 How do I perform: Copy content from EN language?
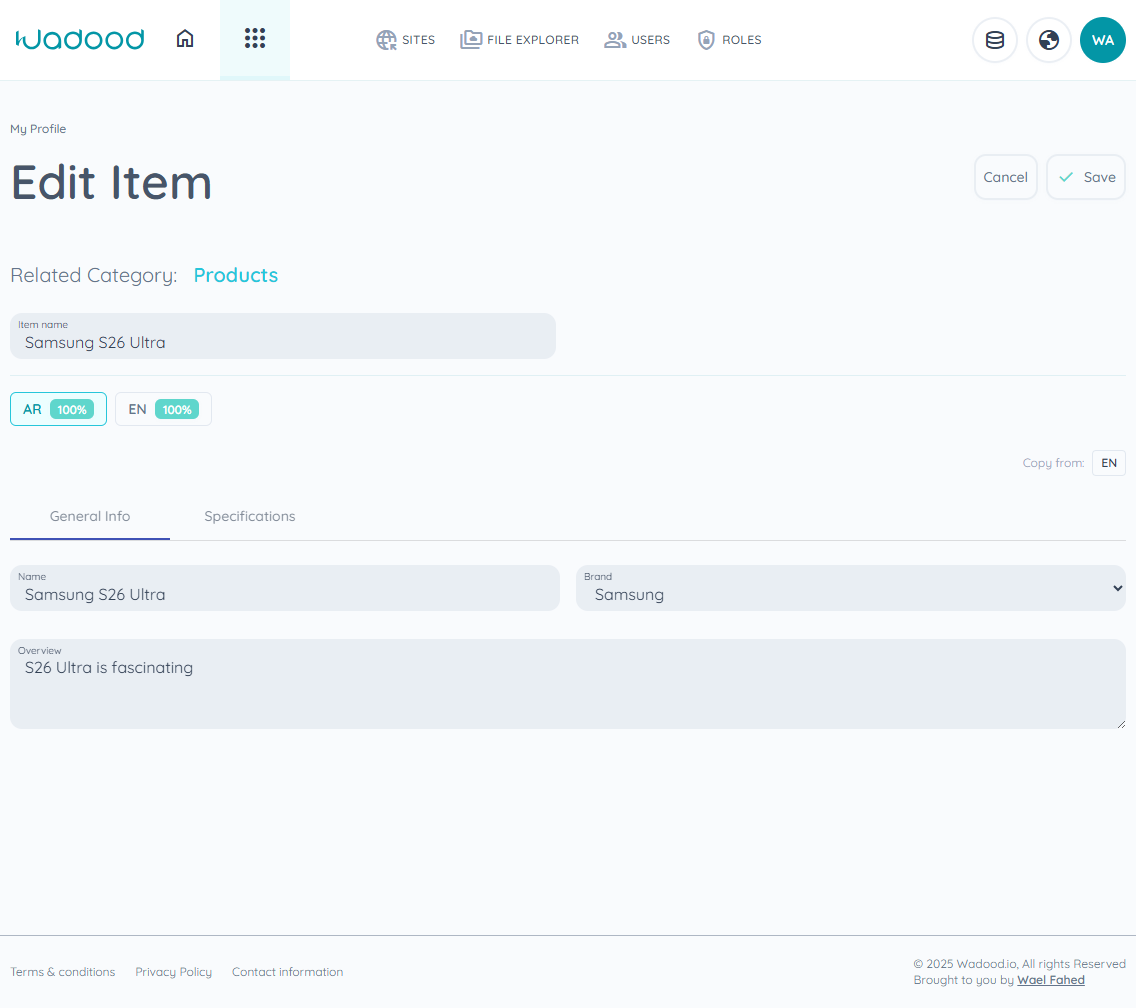(x=1108, y=463)
